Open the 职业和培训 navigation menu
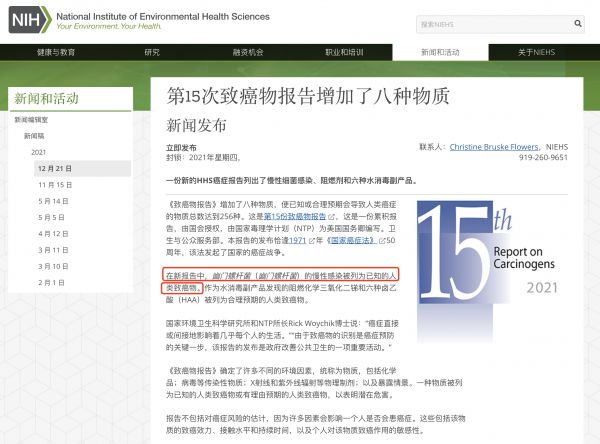 344,52
